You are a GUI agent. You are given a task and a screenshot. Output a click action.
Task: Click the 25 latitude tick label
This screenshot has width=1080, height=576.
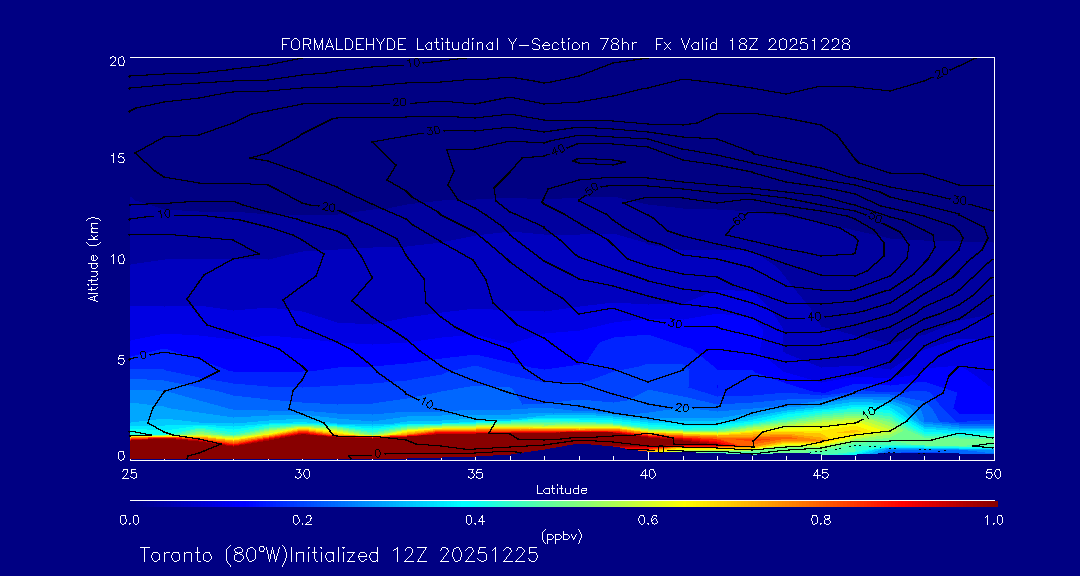click(129, 472)
